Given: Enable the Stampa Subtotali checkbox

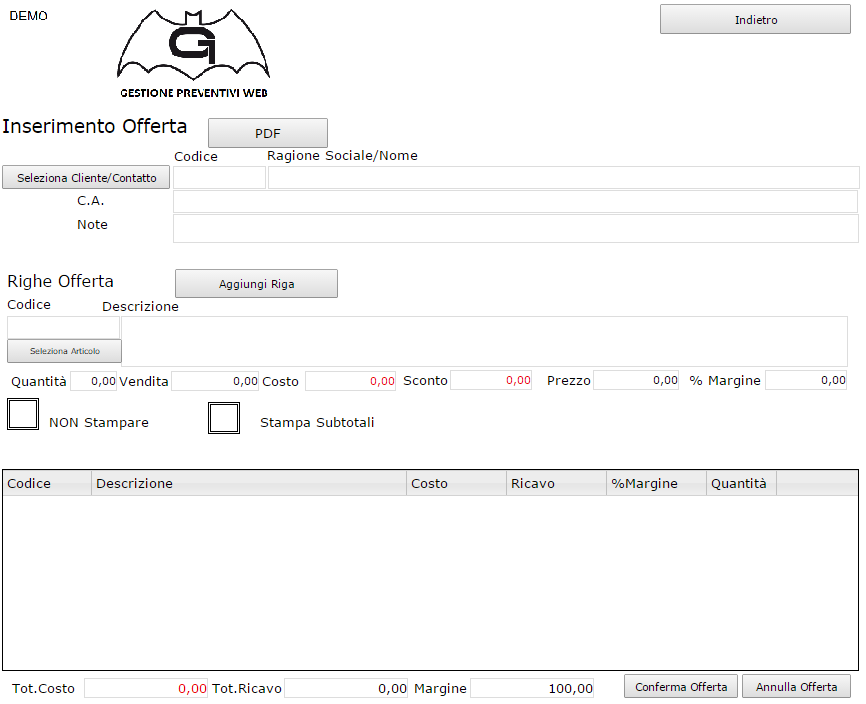Looking at the screenshot, I should coord(224,418).
